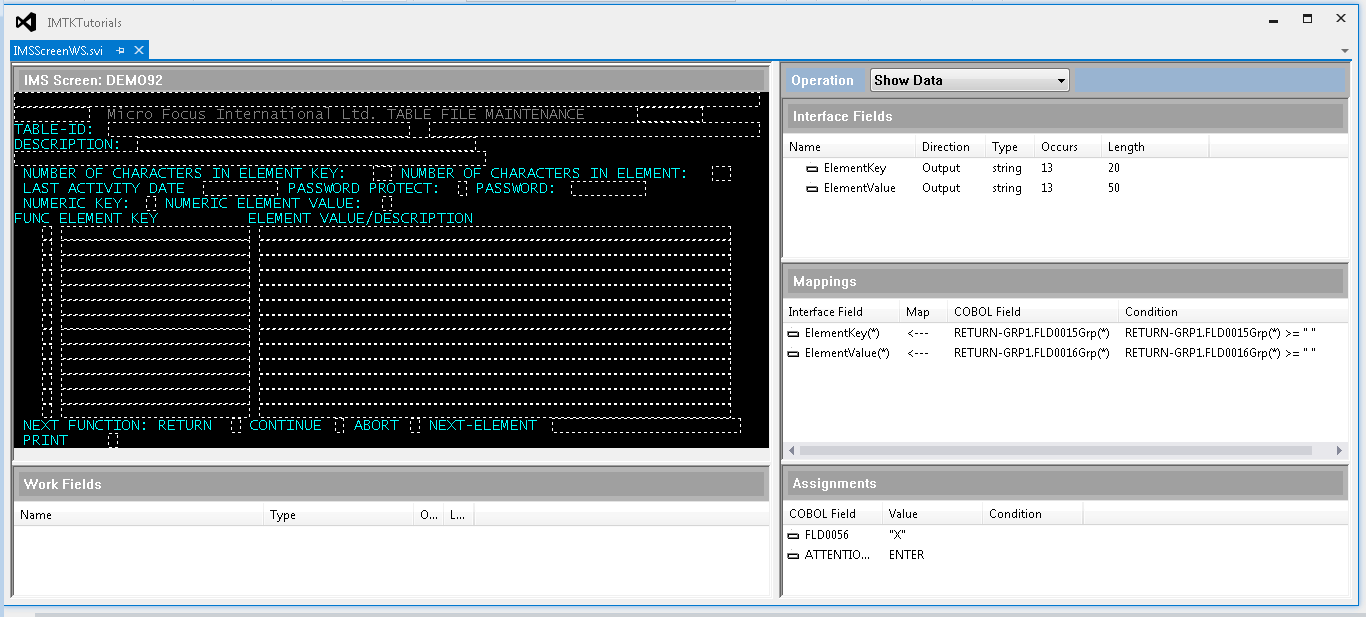Click the ElementKey(*) row icon in Mappings

tap(791, 332)
